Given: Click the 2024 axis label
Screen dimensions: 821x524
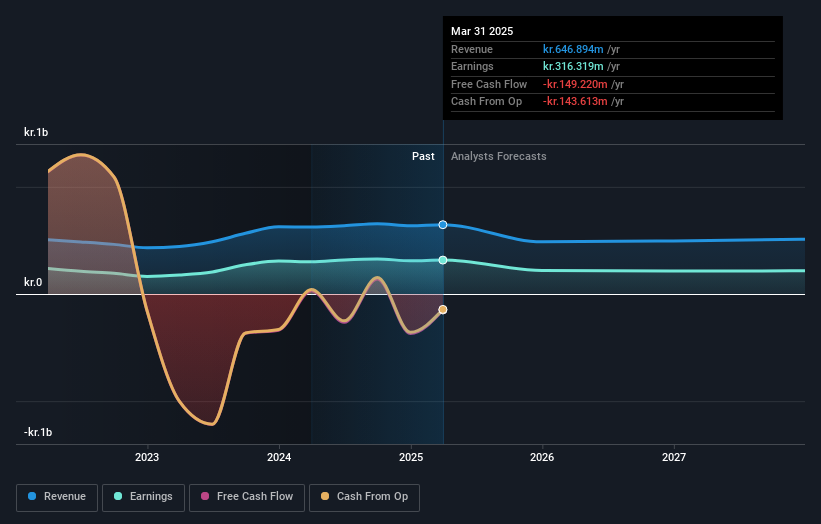Looking at the screenshot, I should (279, 458).
